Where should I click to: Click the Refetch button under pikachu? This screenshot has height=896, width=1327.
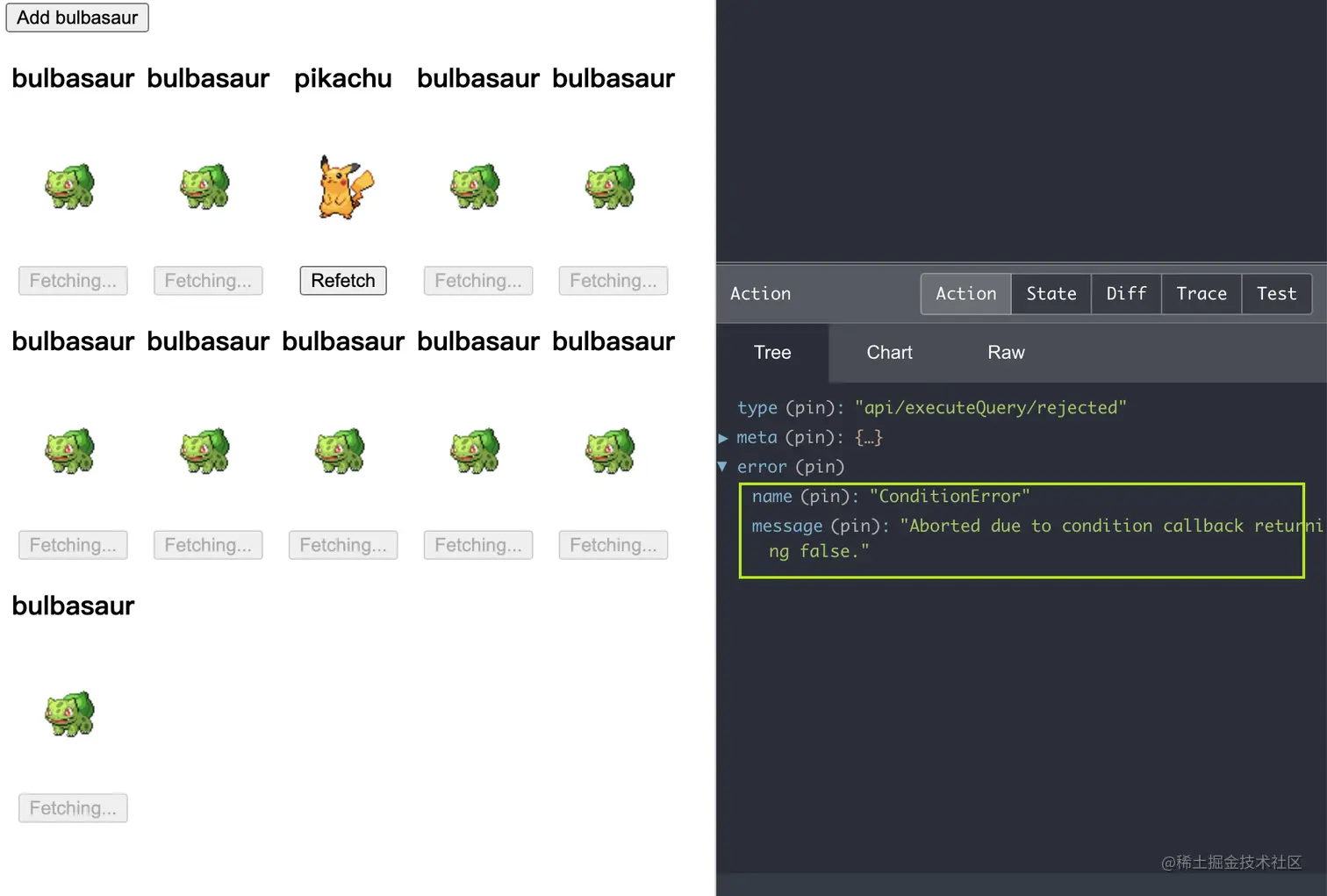coord(343,281)
